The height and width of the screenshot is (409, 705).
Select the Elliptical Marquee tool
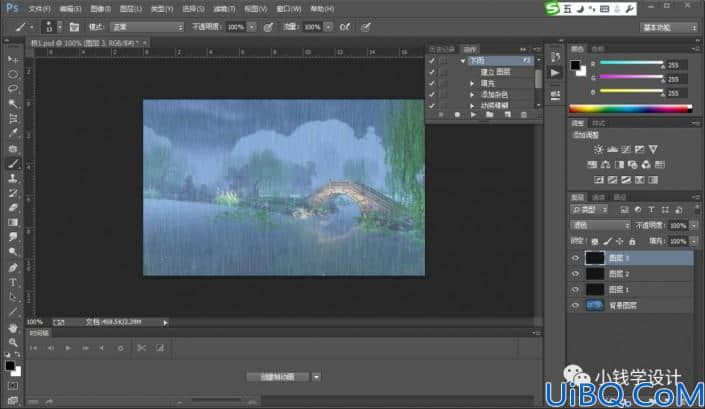pyautogui.click(x=13, y=74)
